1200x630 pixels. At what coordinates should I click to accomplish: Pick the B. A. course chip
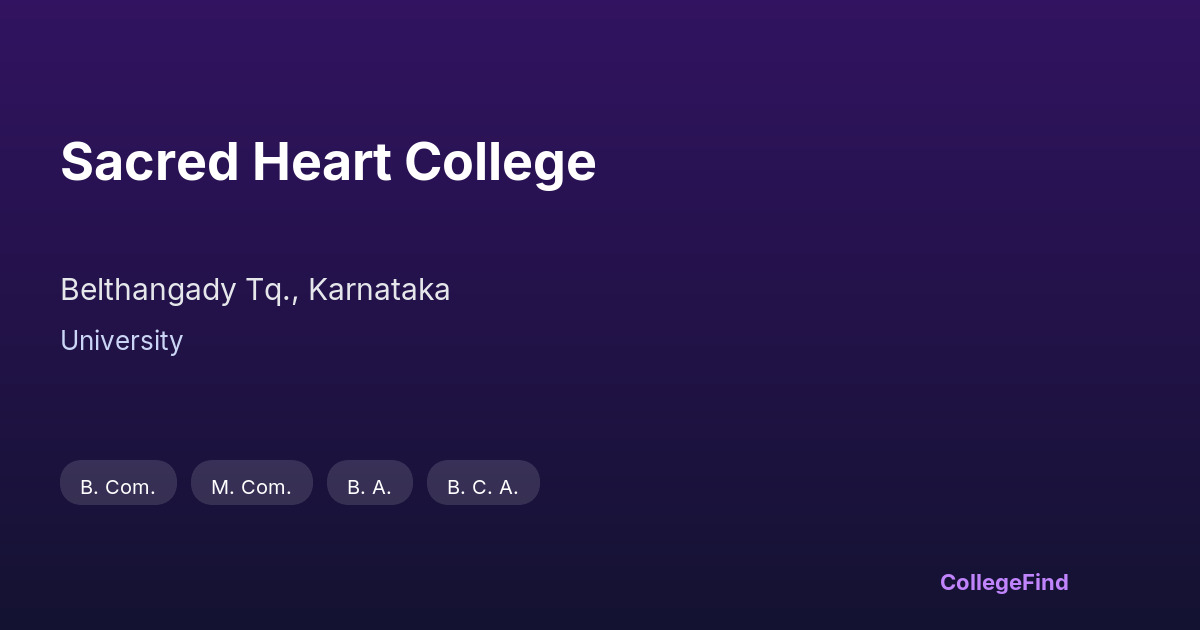pyautogui.click(x=369, y=486)
